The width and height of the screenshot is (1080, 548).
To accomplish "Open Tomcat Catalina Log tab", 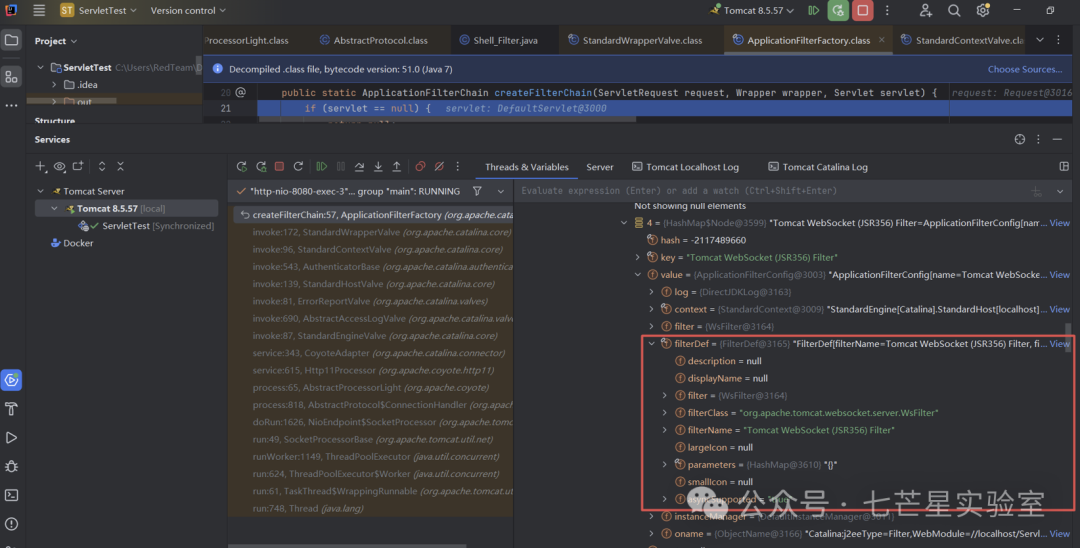I will point(818,167).
